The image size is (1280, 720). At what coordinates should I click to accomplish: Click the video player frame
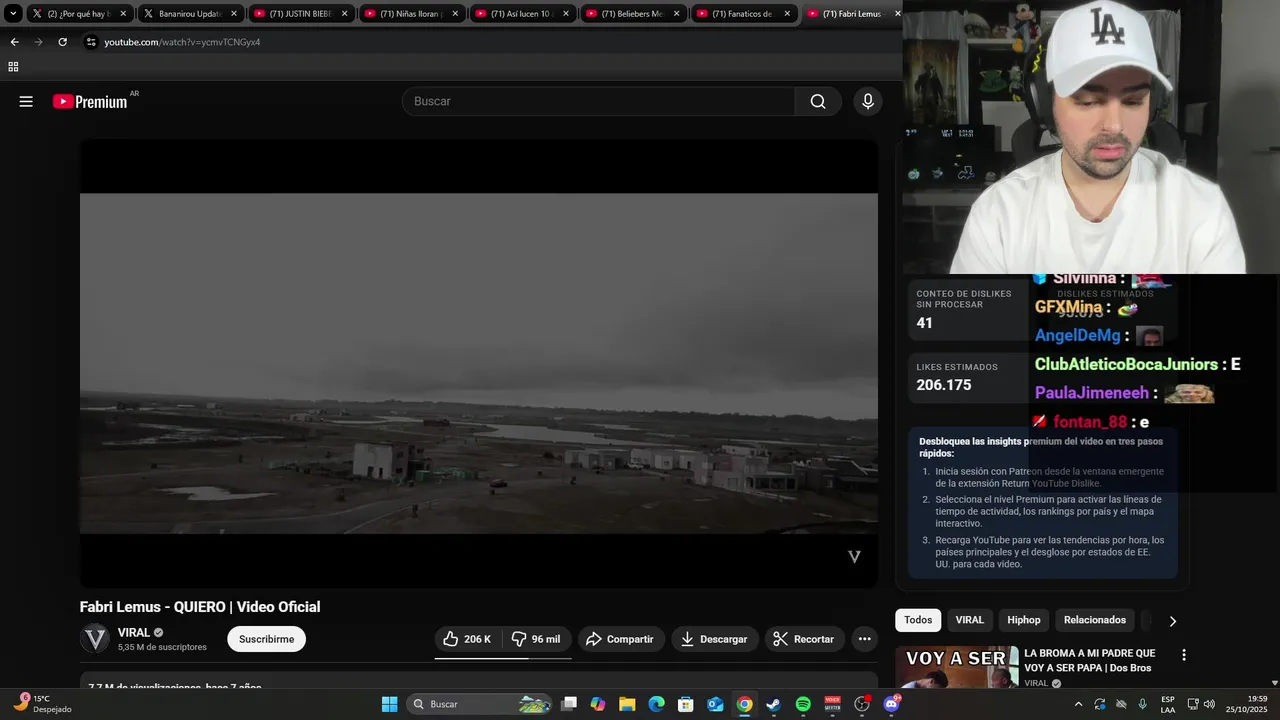tap(479, 363)
